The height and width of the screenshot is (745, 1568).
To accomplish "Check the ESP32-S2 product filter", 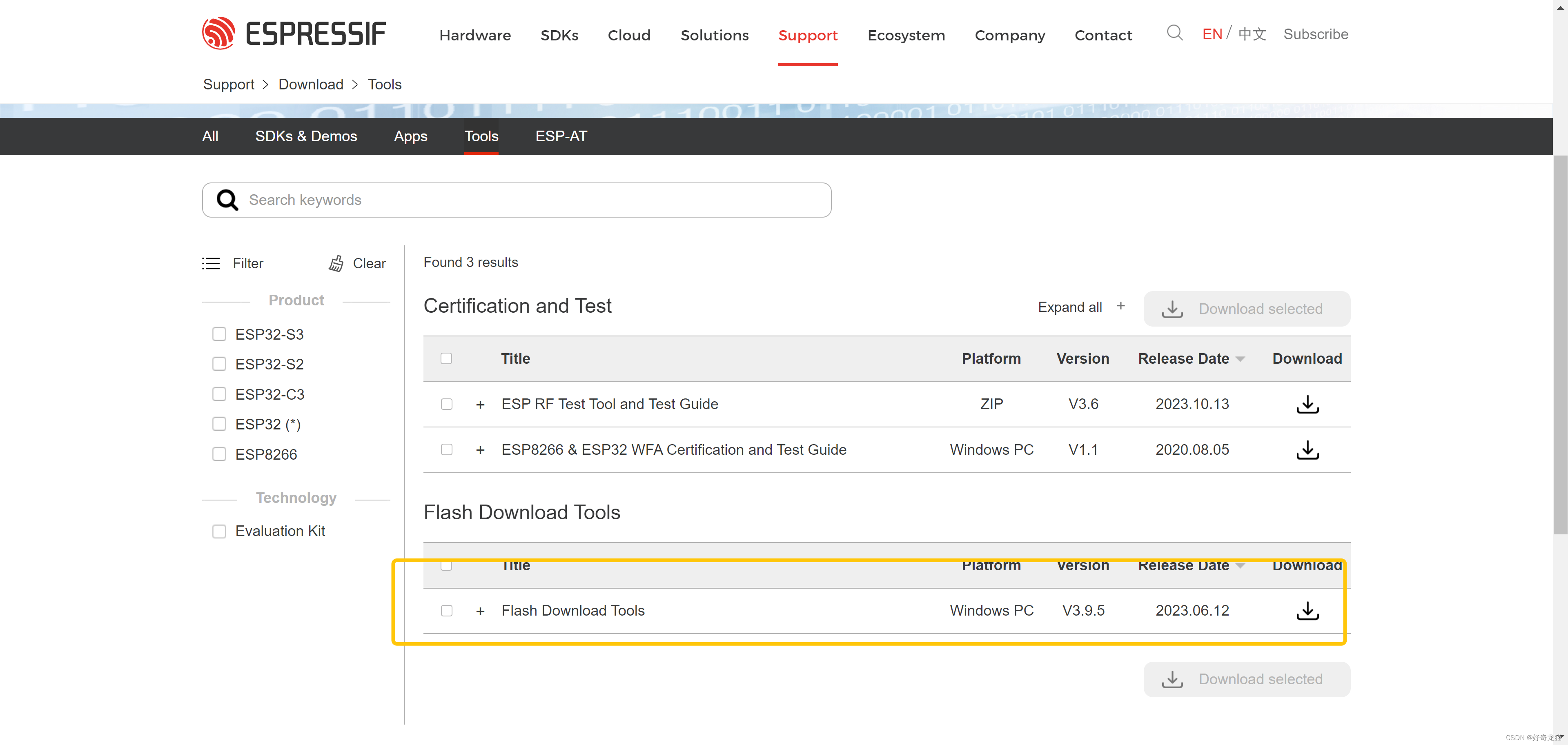I will (x=219, y=364).
